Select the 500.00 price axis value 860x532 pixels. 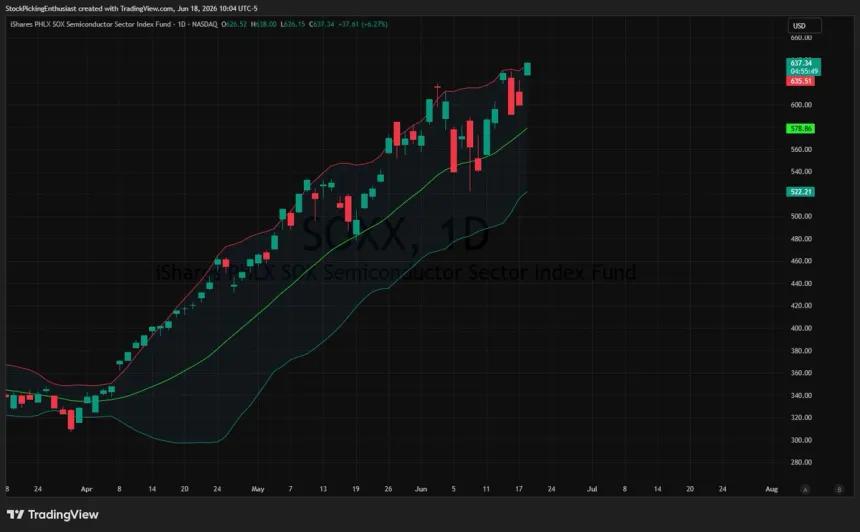pyautogui.click(x=801, y=216)
